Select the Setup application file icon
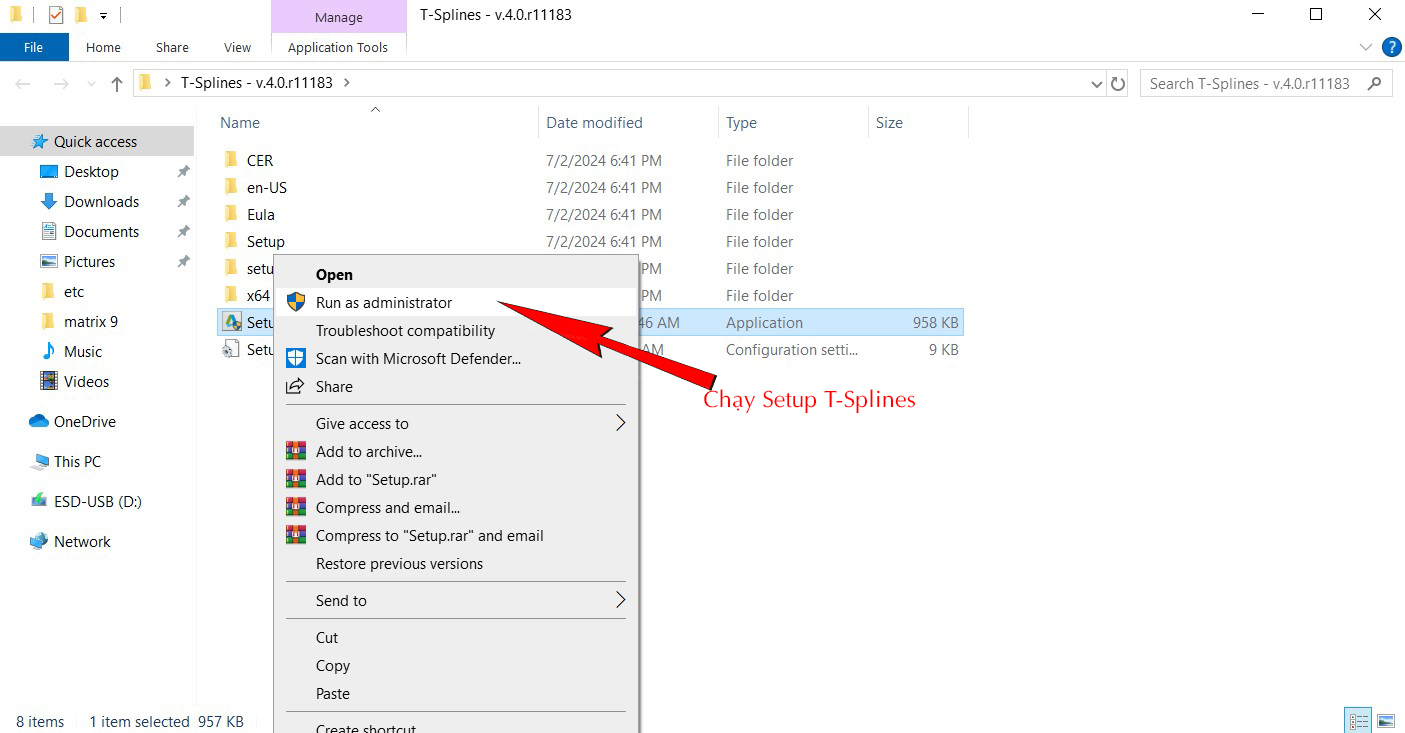This screenshot has height=733, width=1405. pos(231,322)
